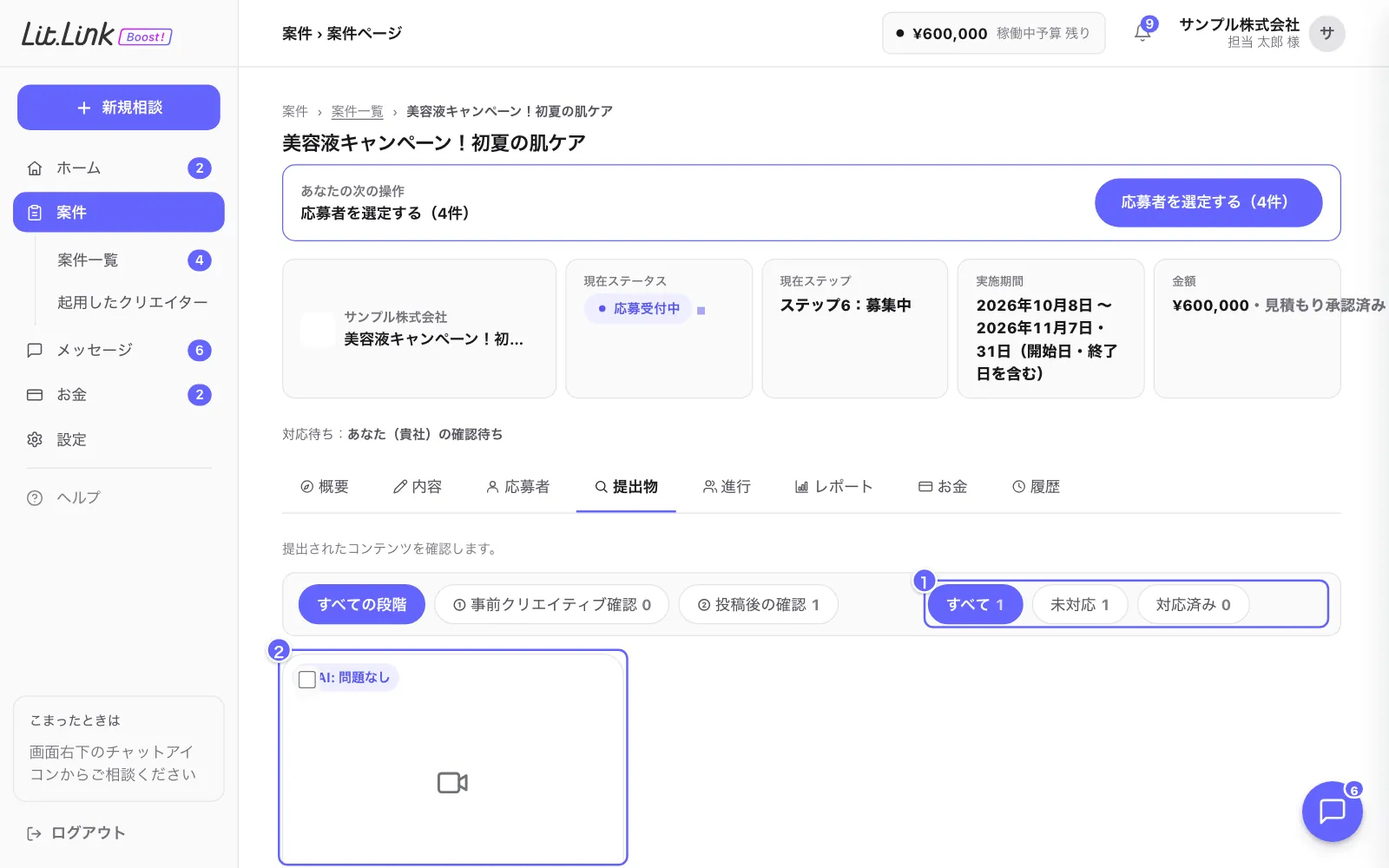Switch to the 概要 tab
The image size is (1389, 868).
(325, 487)
